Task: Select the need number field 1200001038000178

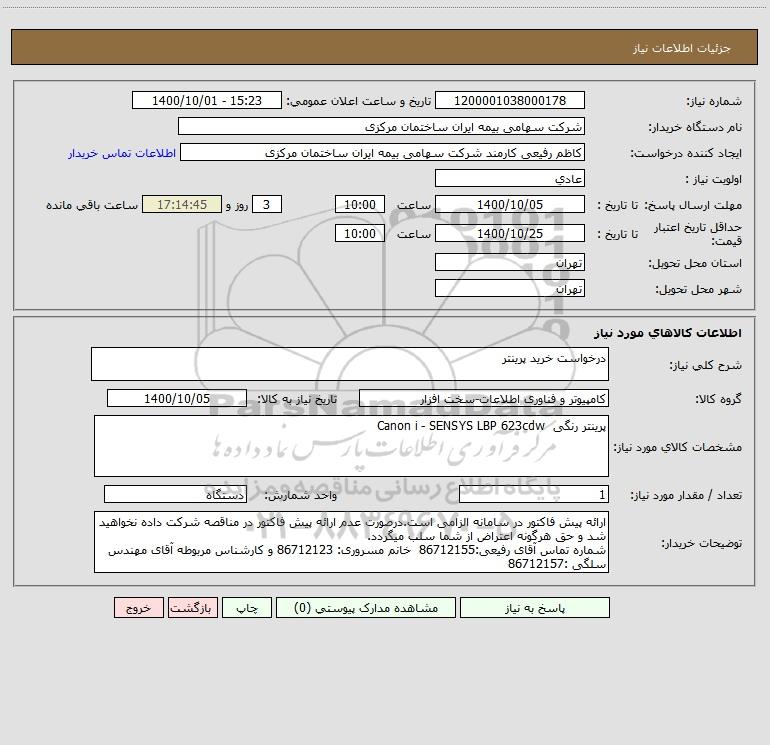Action: (x=510, y=100)
